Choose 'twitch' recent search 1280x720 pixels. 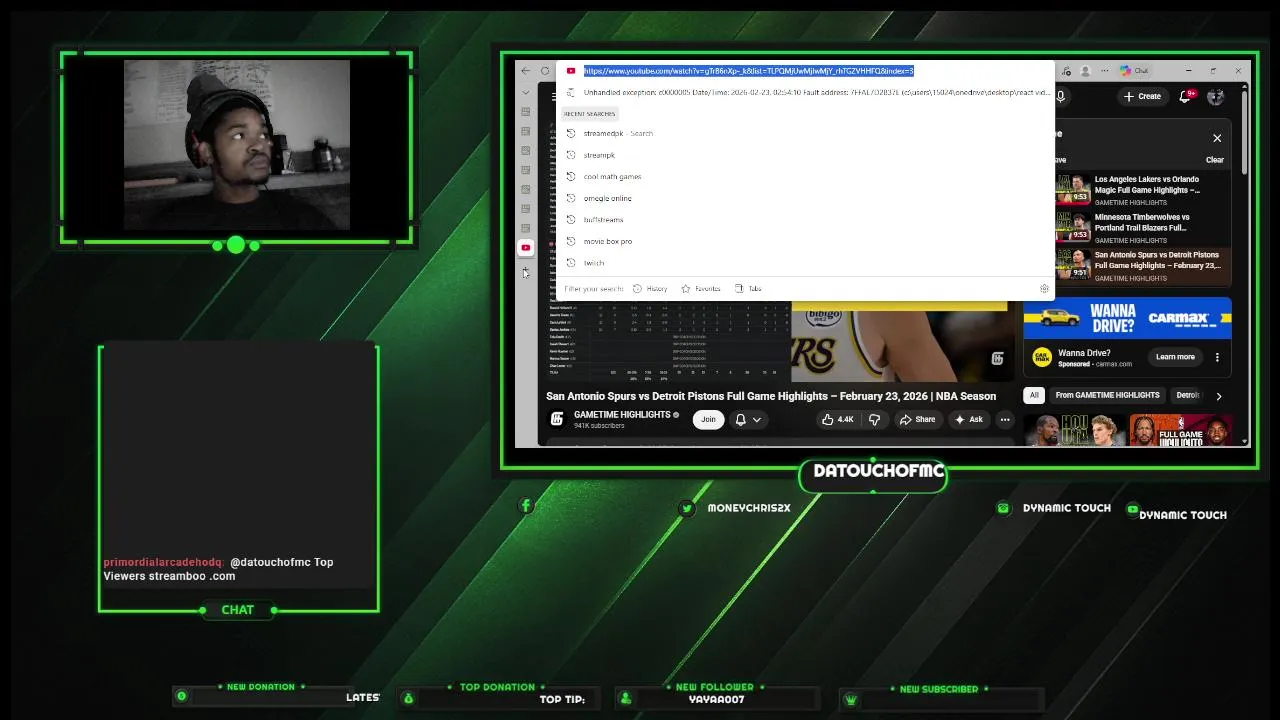(805, 262)
